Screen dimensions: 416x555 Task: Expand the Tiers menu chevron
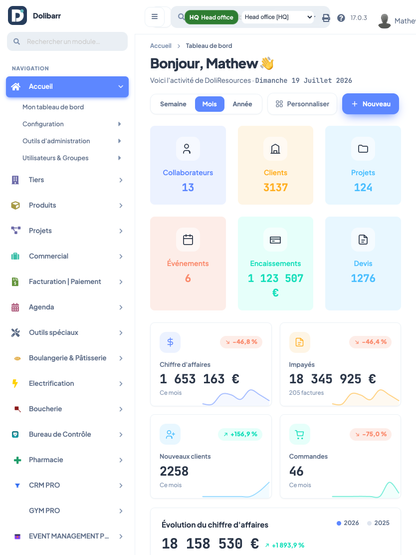click(121, 180)
